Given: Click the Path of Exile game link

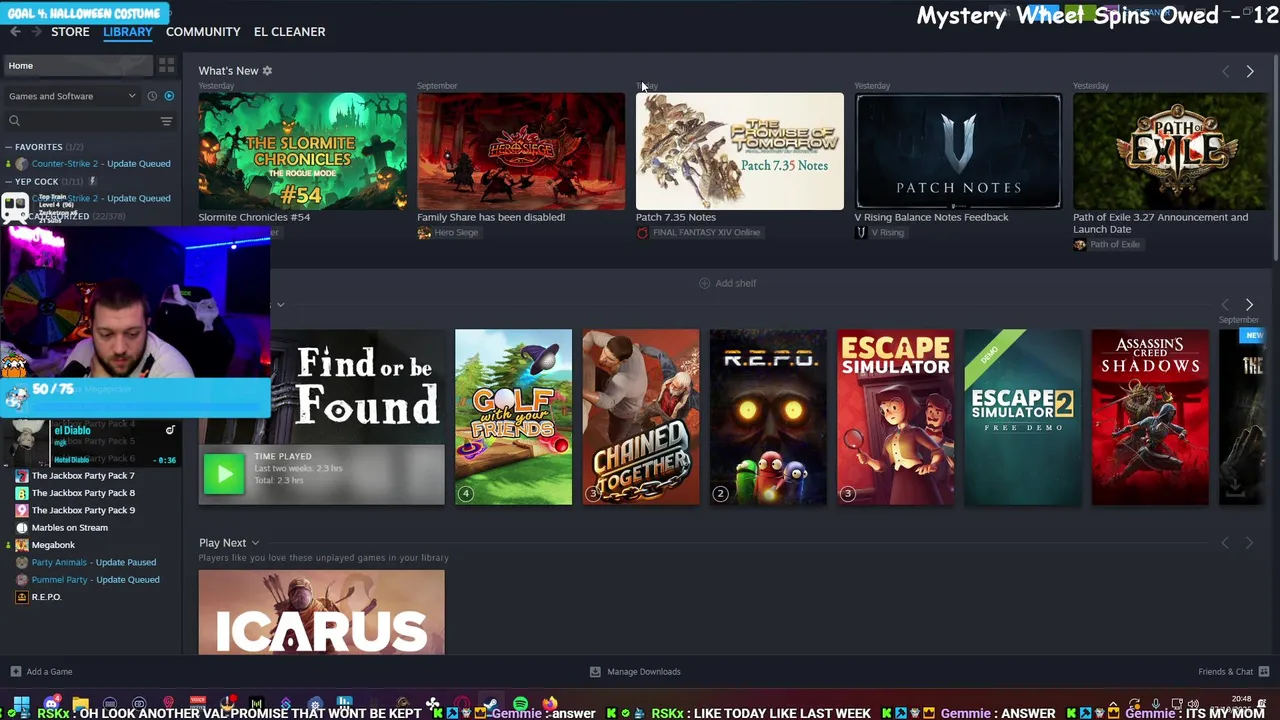Looking at the screenshot, I should point(1115,245).
